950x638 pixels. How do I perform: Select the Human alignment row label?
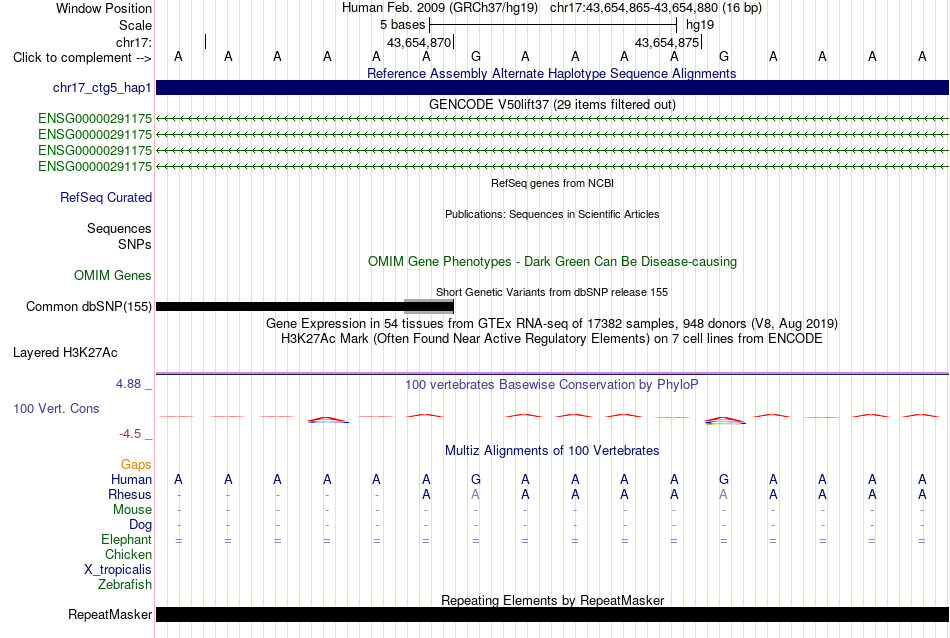tap(131, 480)
